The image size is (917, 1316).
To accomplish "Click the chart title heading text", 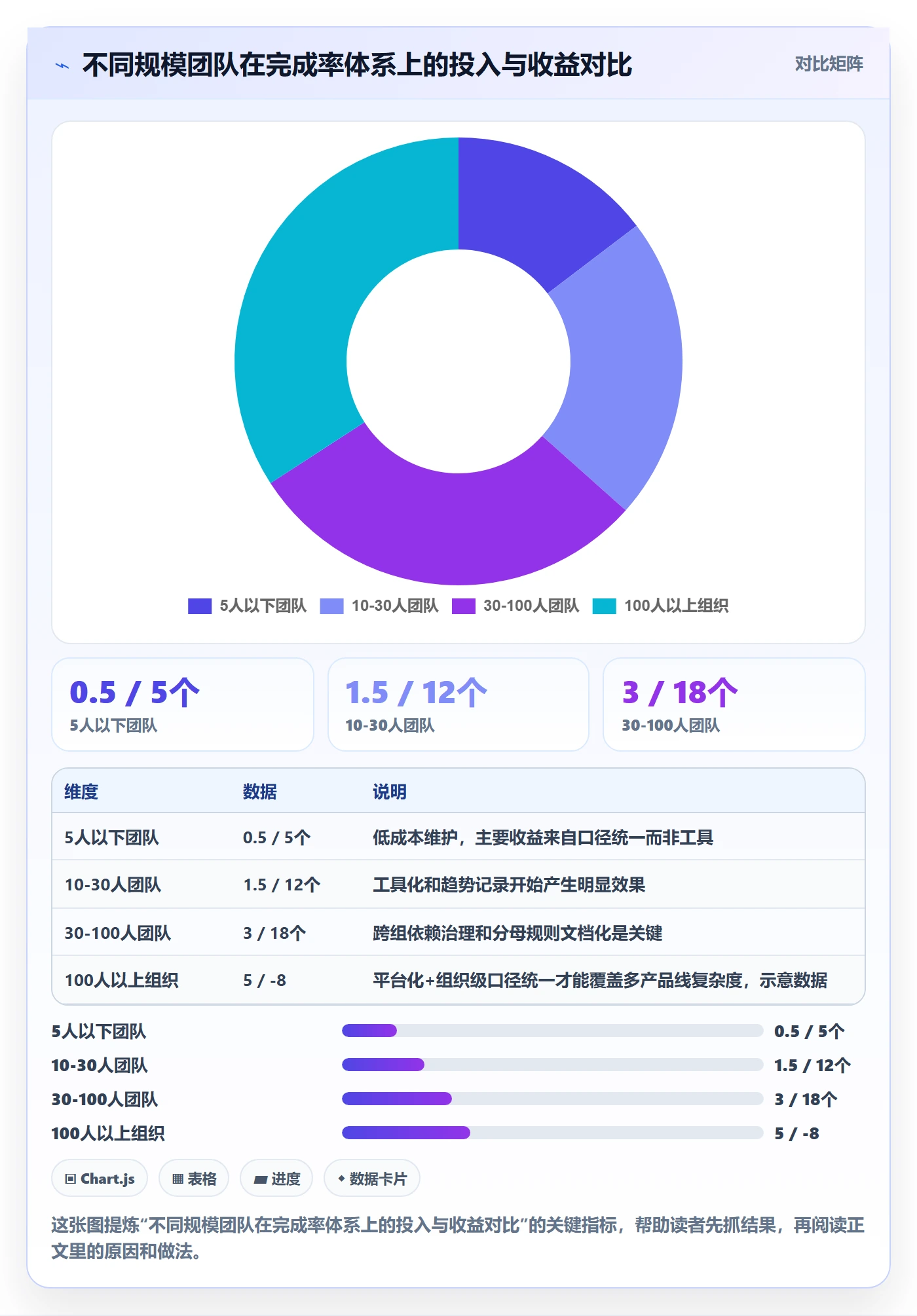I will (x=357, y=65).
